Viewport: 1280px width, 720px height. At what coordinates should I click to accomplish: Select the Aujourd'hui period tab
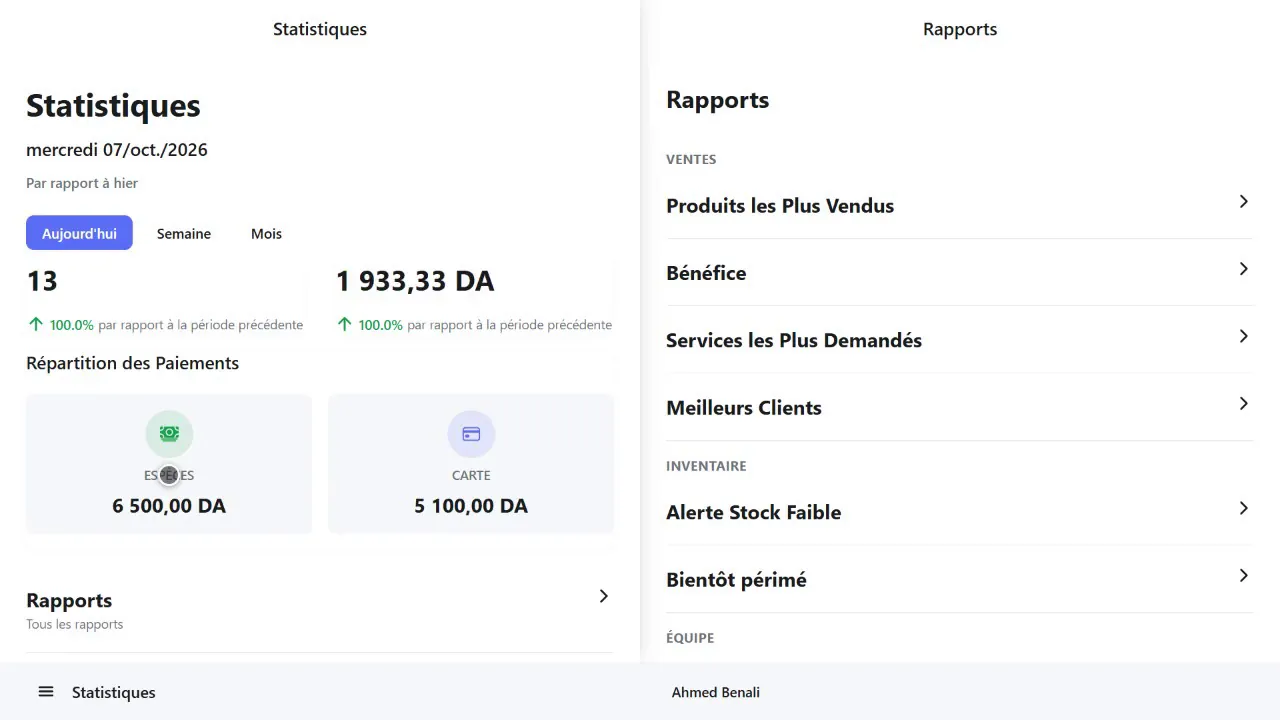point(79,233)
